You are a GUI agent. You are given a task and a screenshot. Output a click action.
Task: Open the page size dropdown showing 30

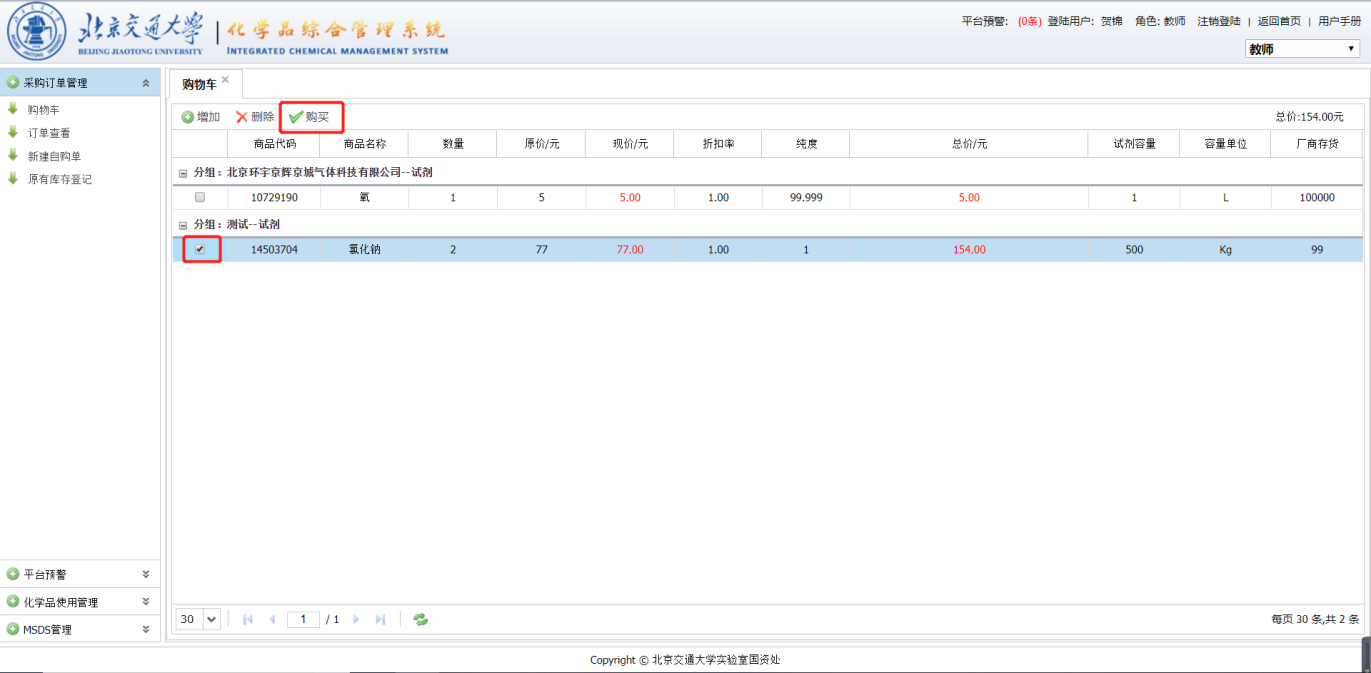coord(198,620)
